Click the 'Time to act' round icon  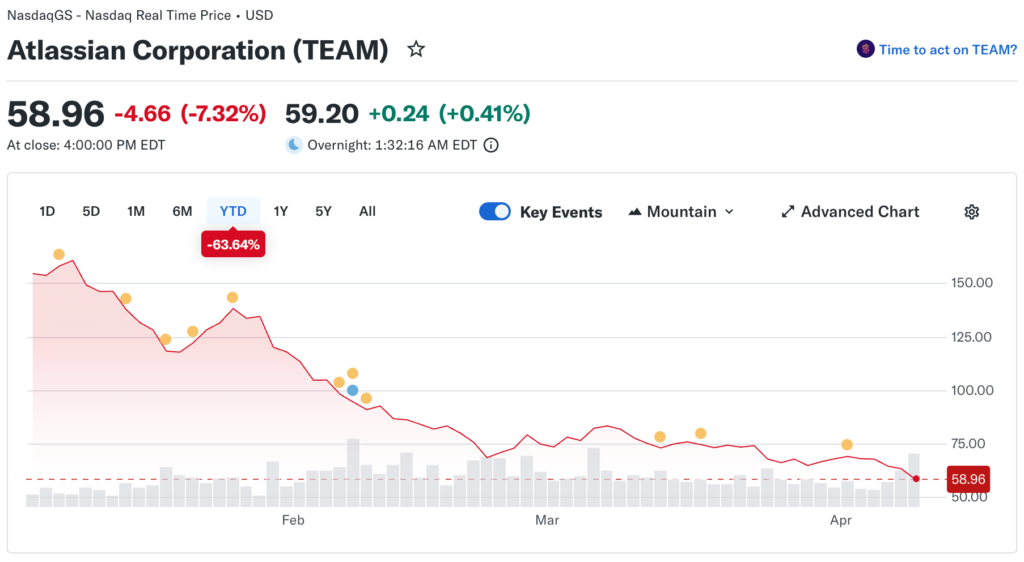(865, 49)
